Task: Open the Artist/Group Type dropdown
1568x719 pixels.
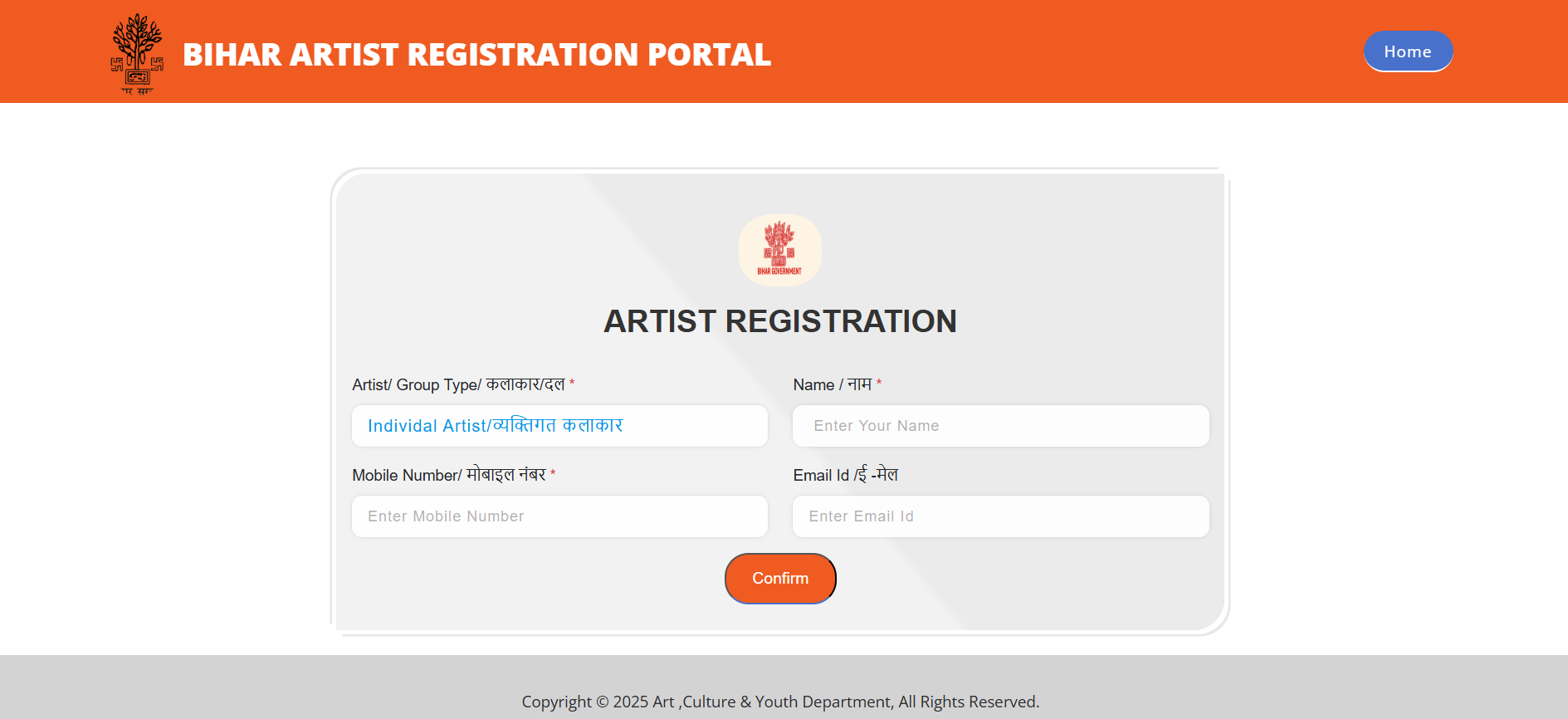Action: click(x=559, y=426)
